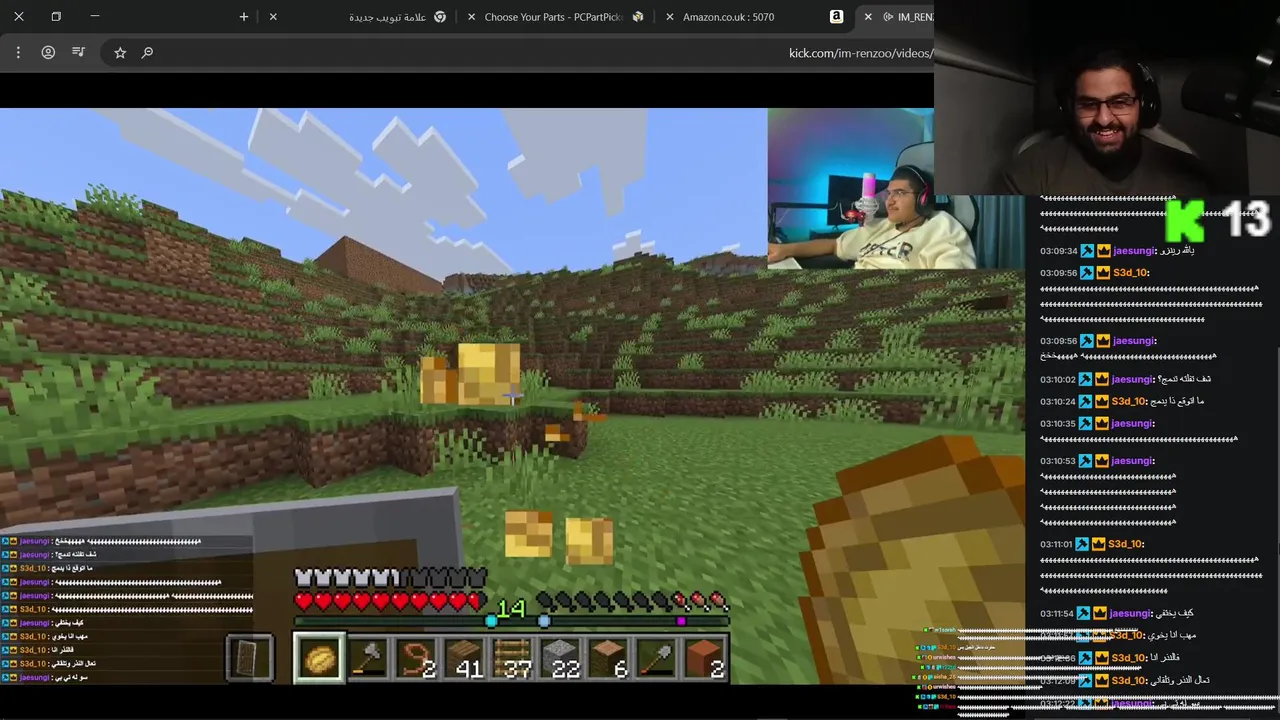Open jaesungi username at 03:10:35
The width and height of the screenshot is (1280, 720).
tap(1133, 423)
